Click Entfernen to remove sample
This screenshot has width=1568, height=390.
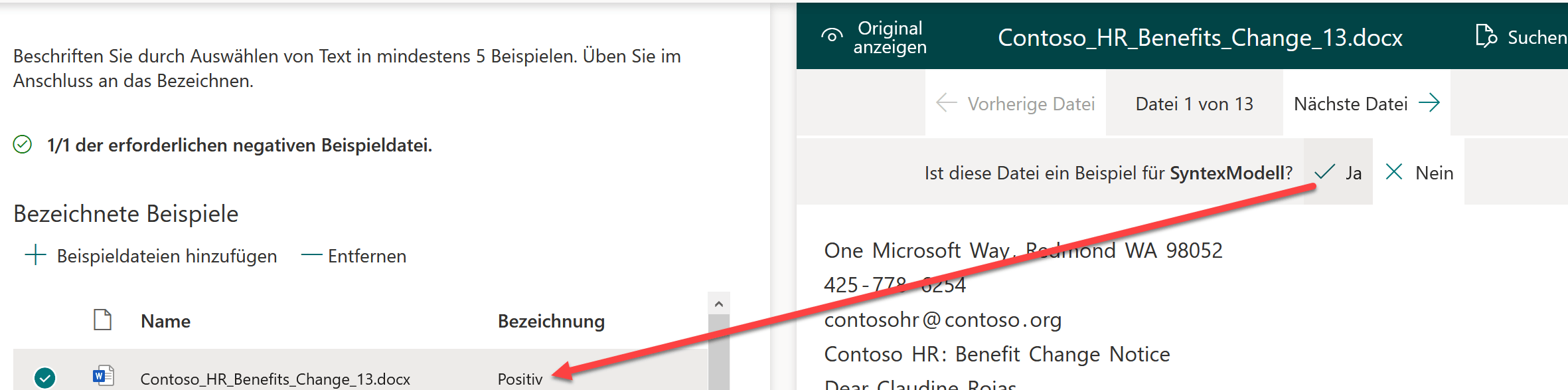(354, 256)
